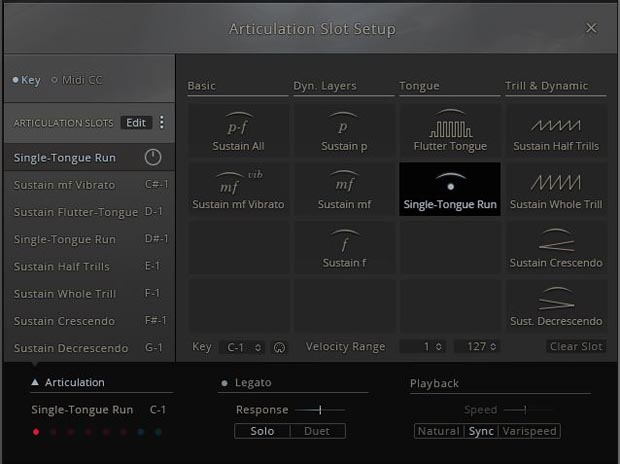Select Sustain Flutter-Tongue slot in the list

point(76,212)
